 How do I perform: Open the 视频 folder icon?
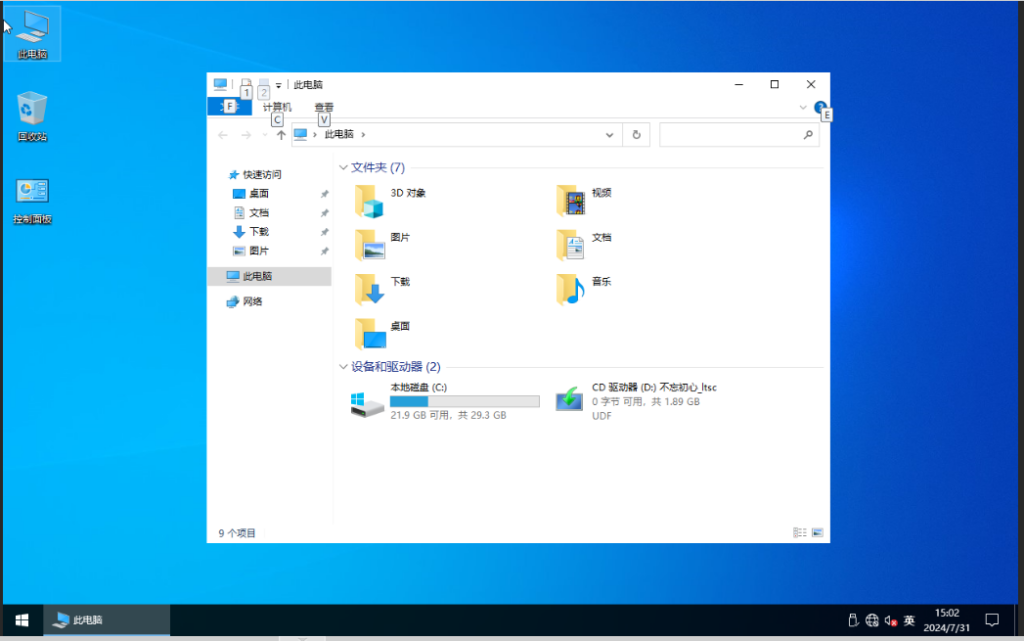[x=570, y=201]
